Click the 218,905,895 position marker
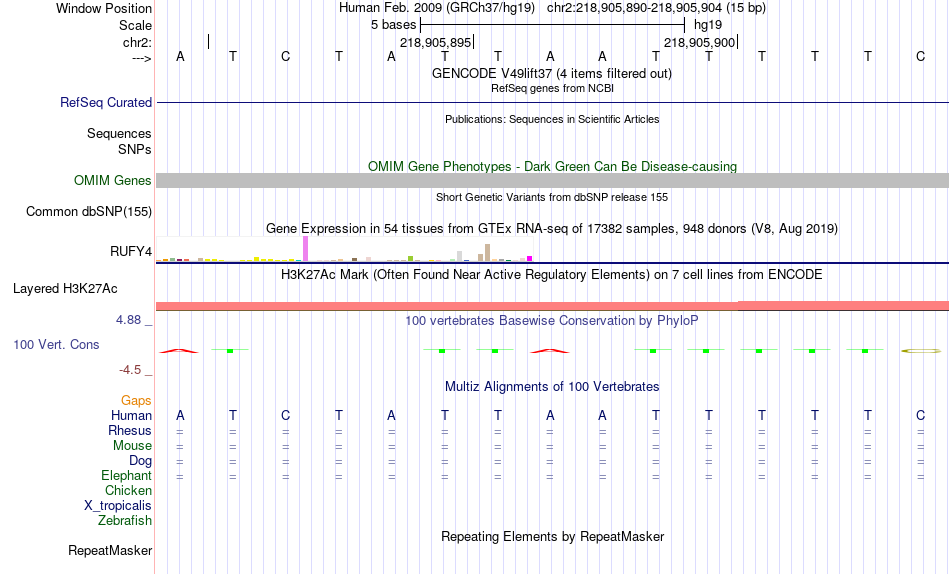The image size is (950, 574). pos(436,42)
